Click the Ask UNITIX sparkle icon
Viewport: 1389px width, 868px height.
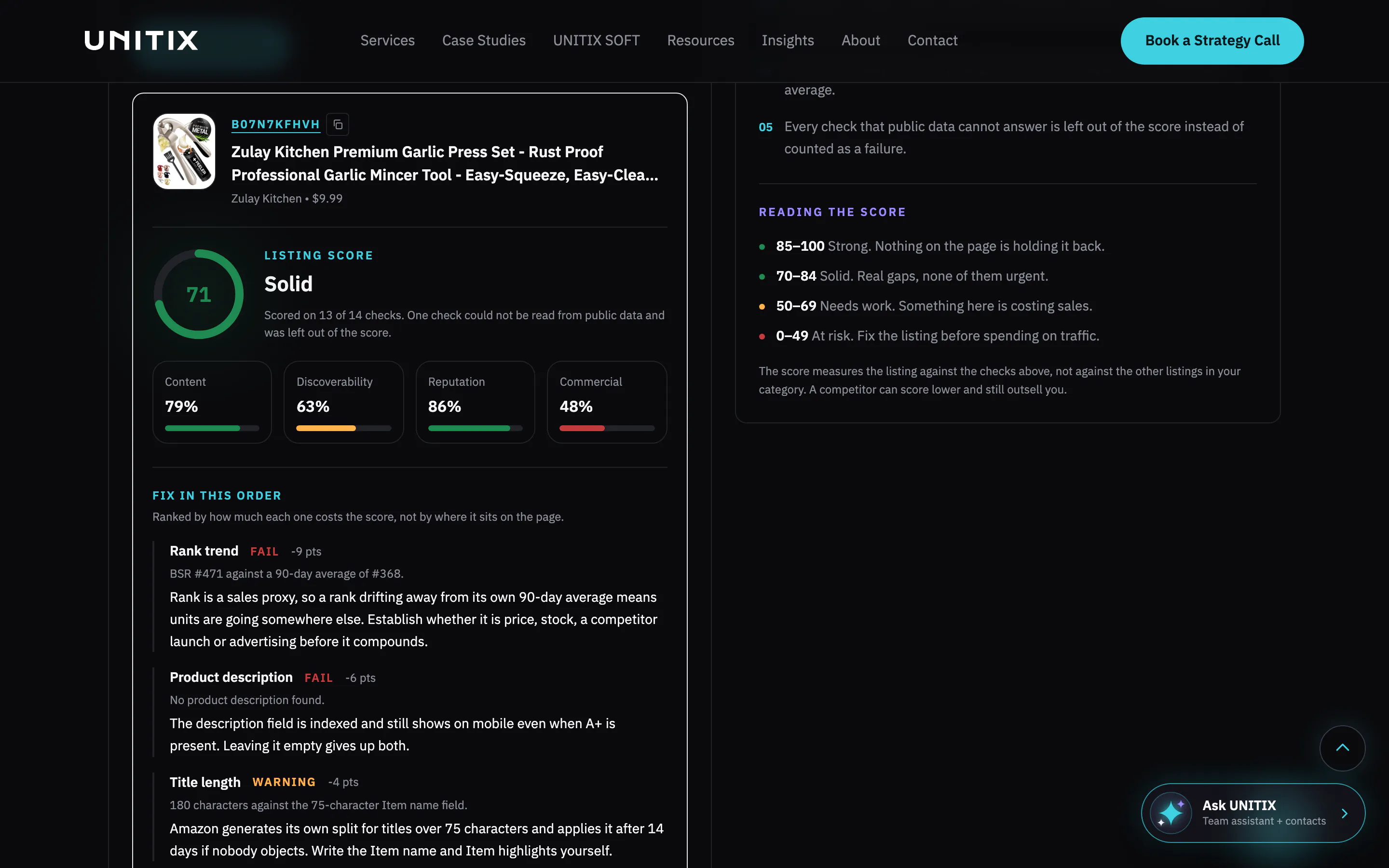[x=1171, y=813]
